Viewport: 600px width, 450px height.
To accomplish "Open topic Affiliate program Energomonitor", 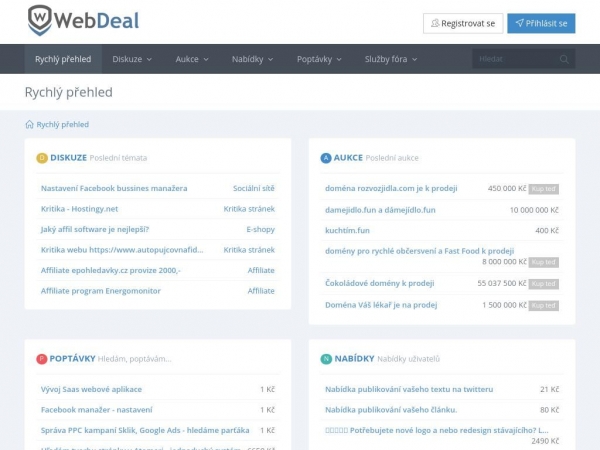I will [x=101, y=291].
